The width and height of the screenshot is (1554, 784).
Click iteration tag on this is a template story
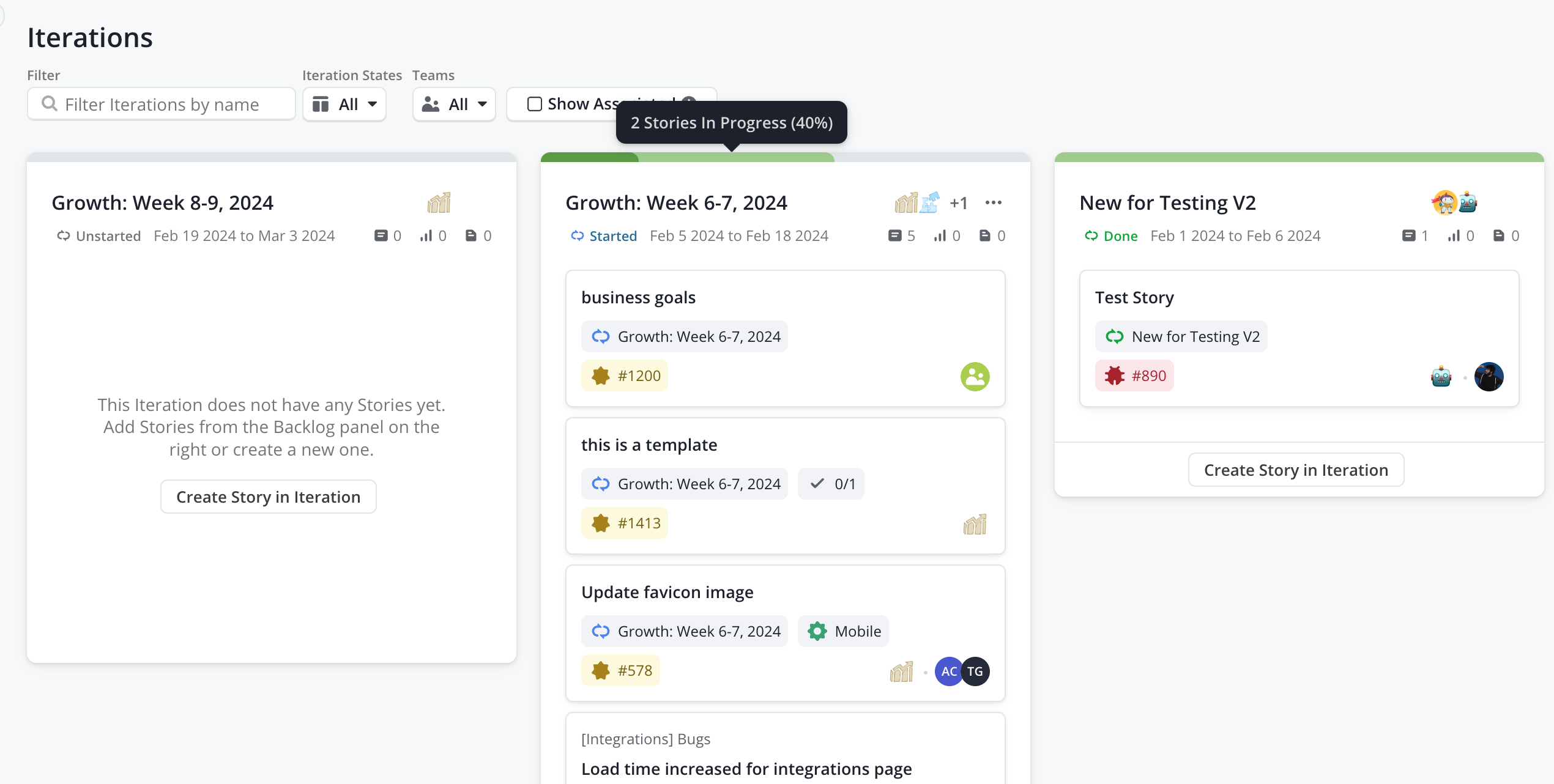(685, 484)
